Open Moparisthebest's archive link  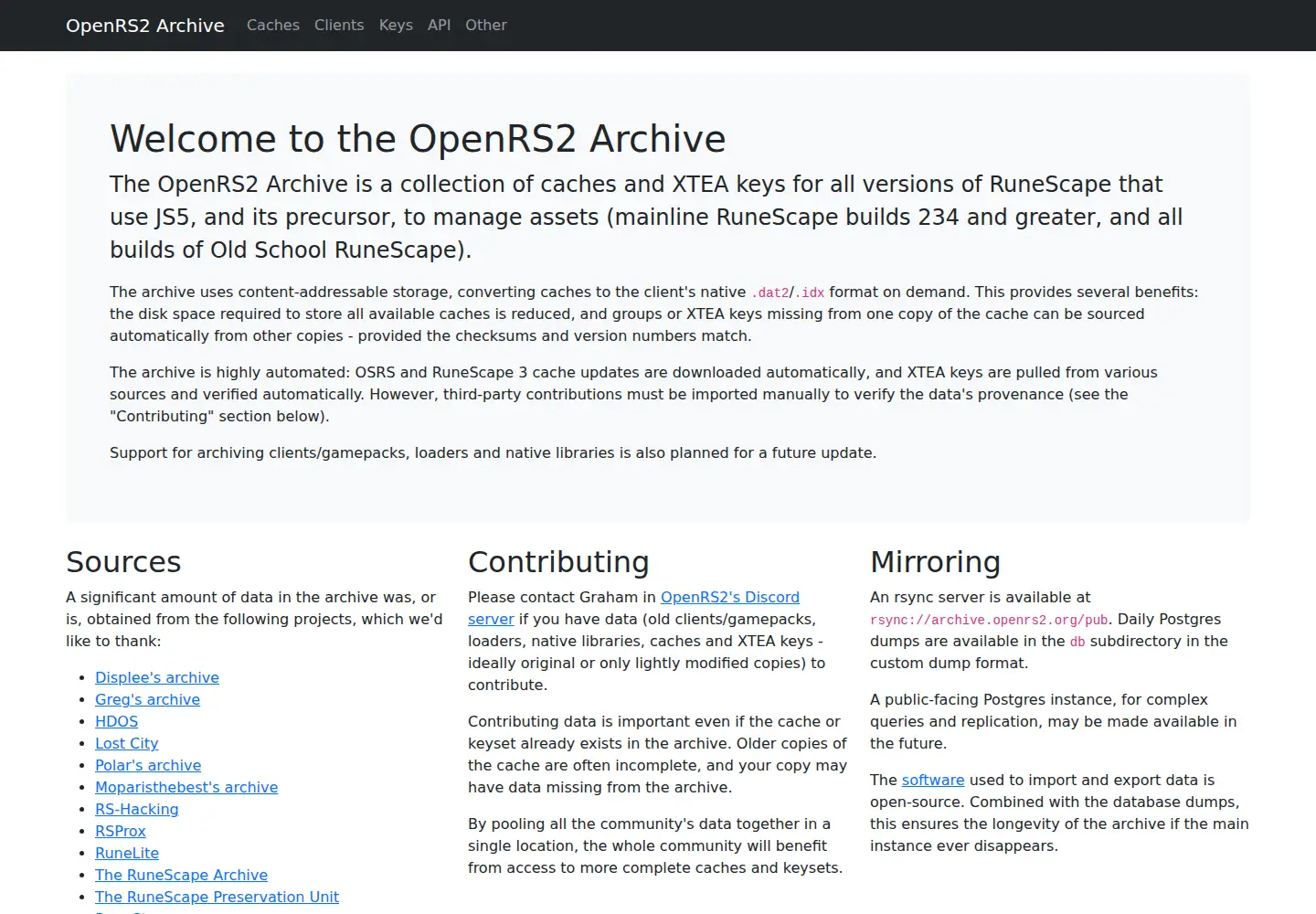click(x=186, y=787)
